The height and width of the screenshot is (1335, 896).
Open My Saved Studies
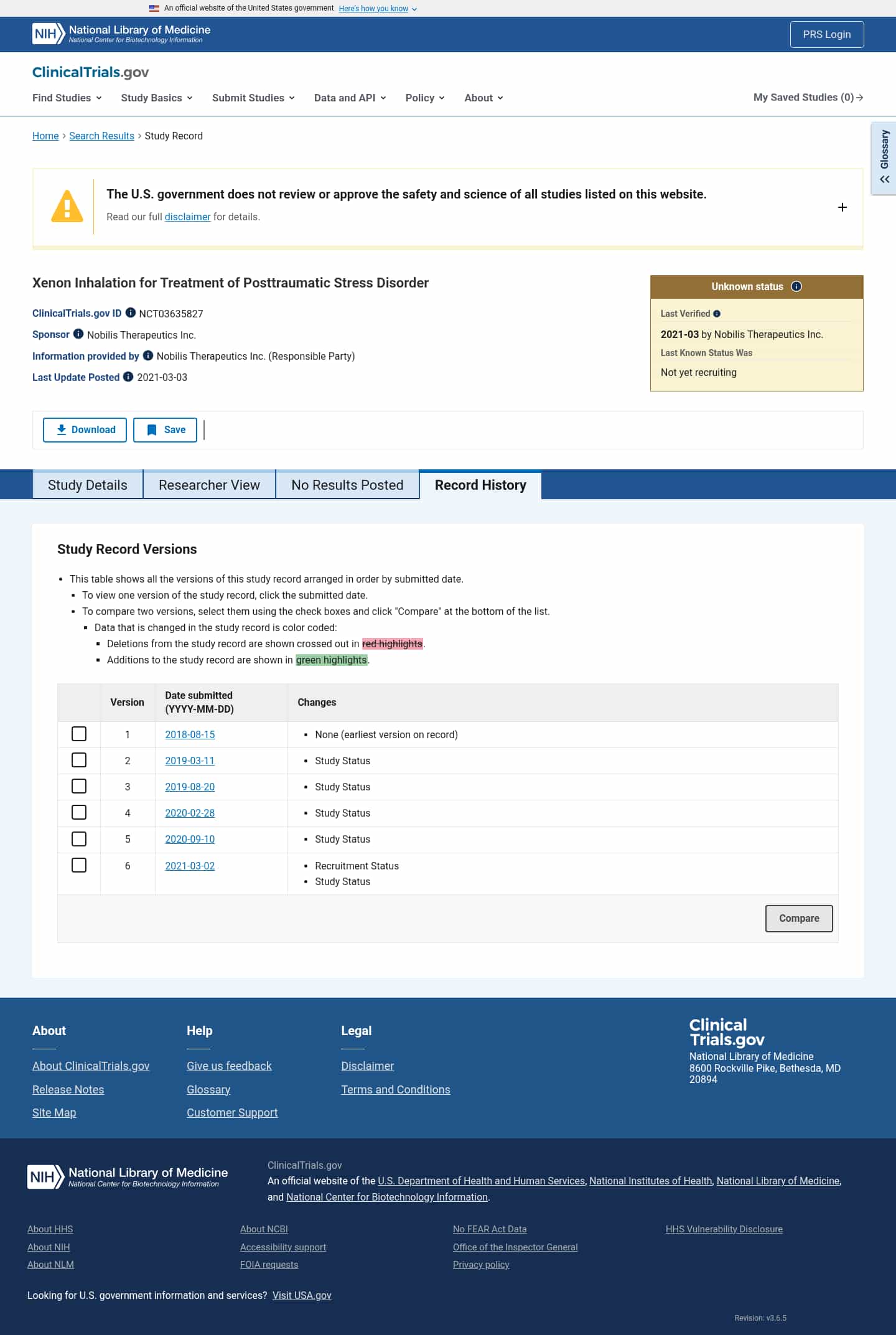point(808,97)
